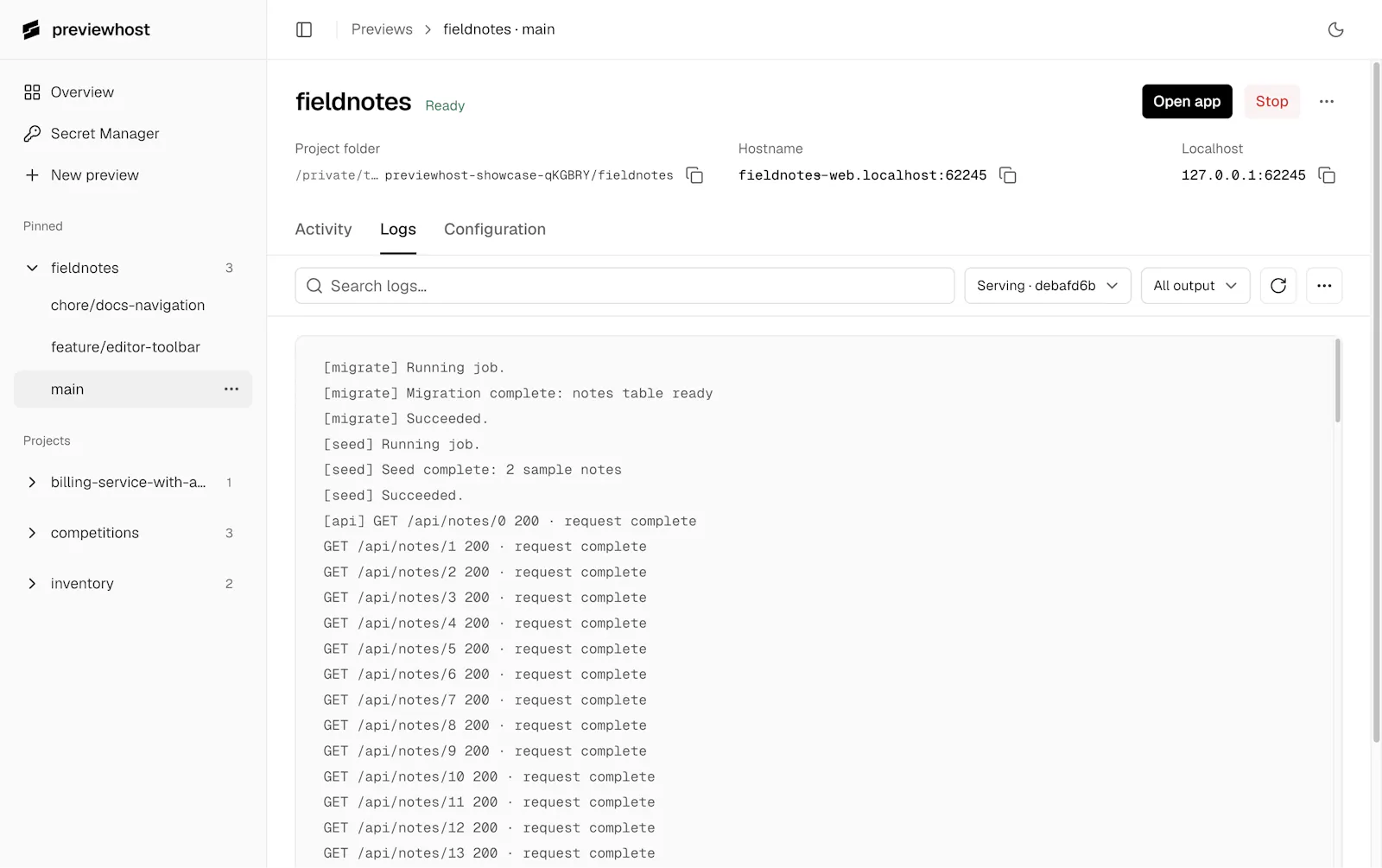Viewport: 1382px width, 868px height.
Task: Click the Overview sidebar label
Action: (x=82, y=92)
